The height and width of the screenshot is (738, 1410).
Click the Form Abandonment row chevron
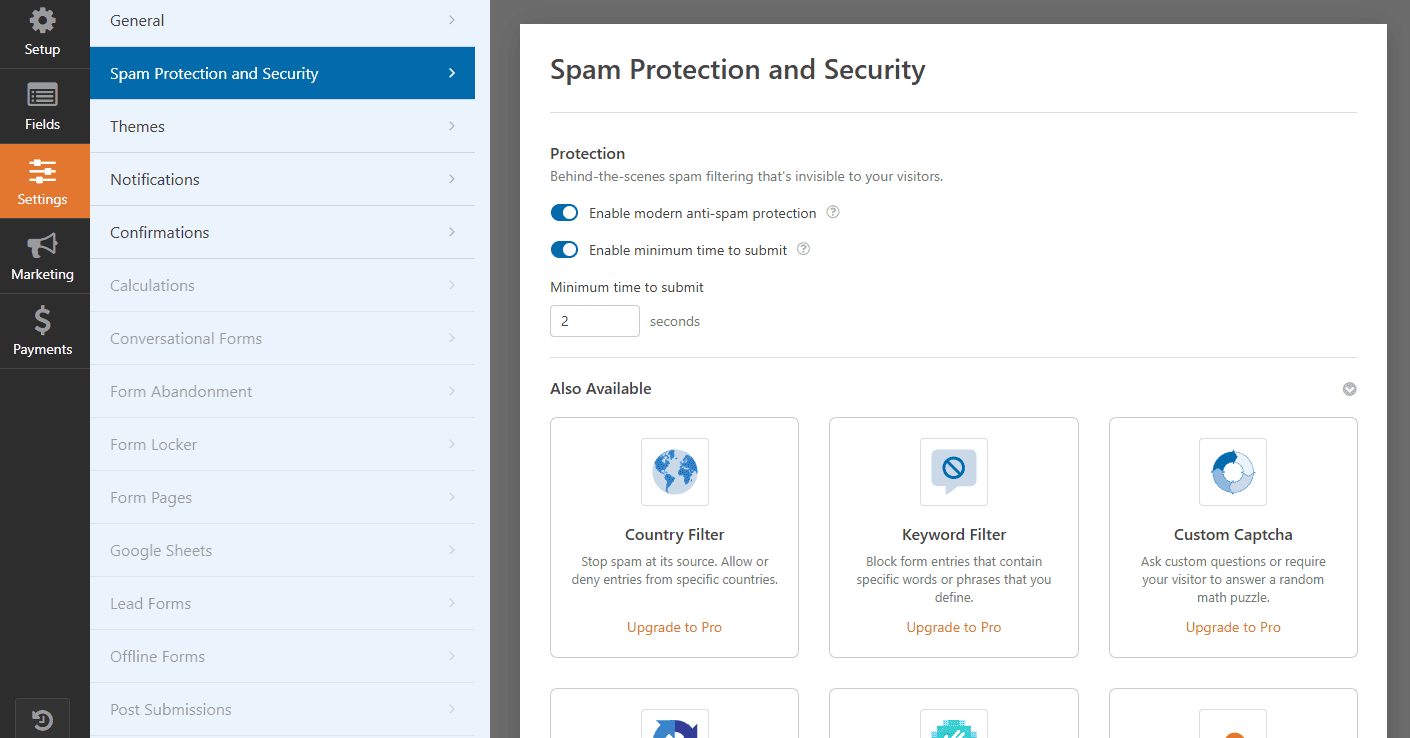point(452,391)
